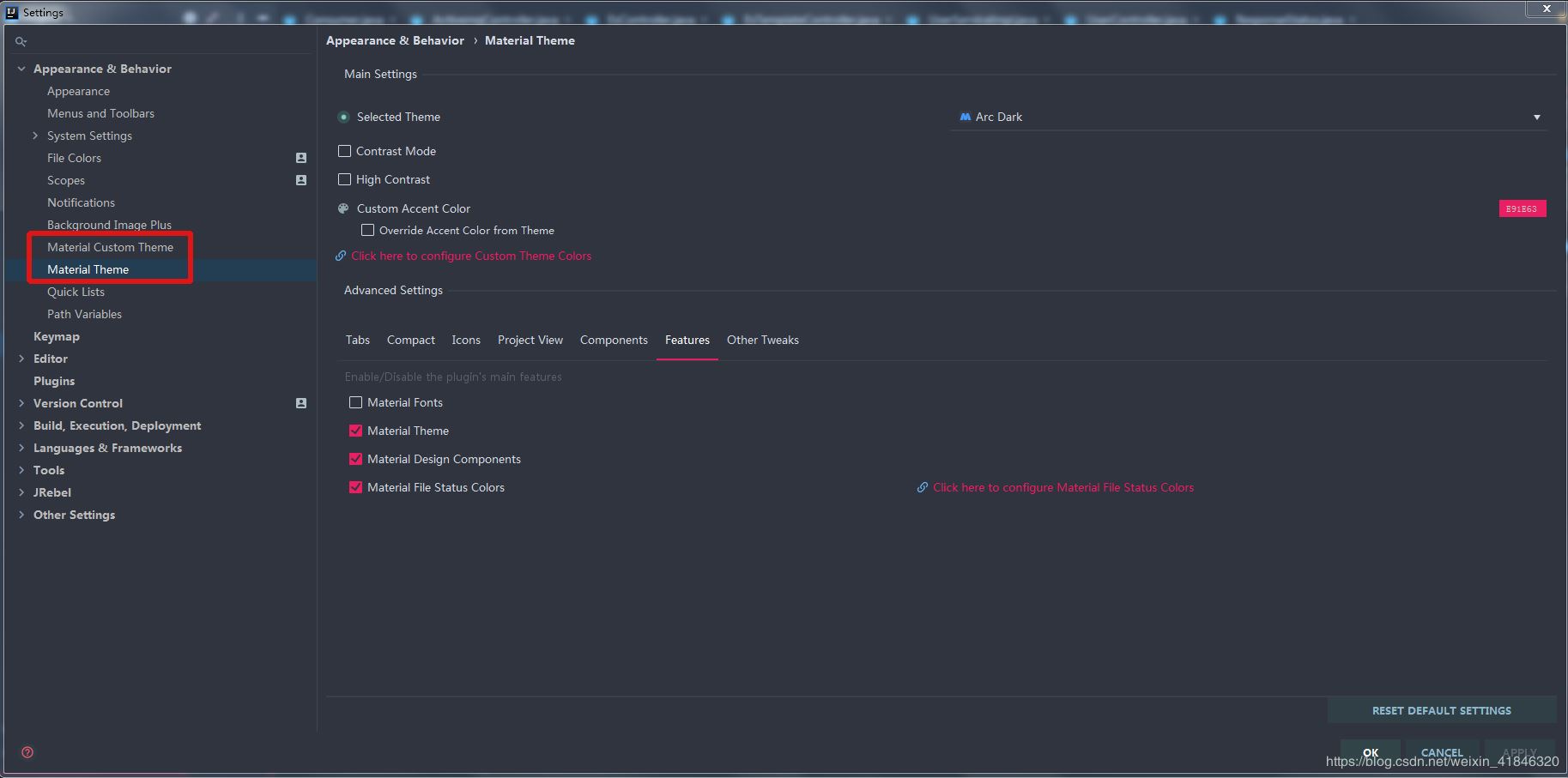Switch to the Project View tab
1568x778 pixels.
pyautogui.click(x=530, y=340)
